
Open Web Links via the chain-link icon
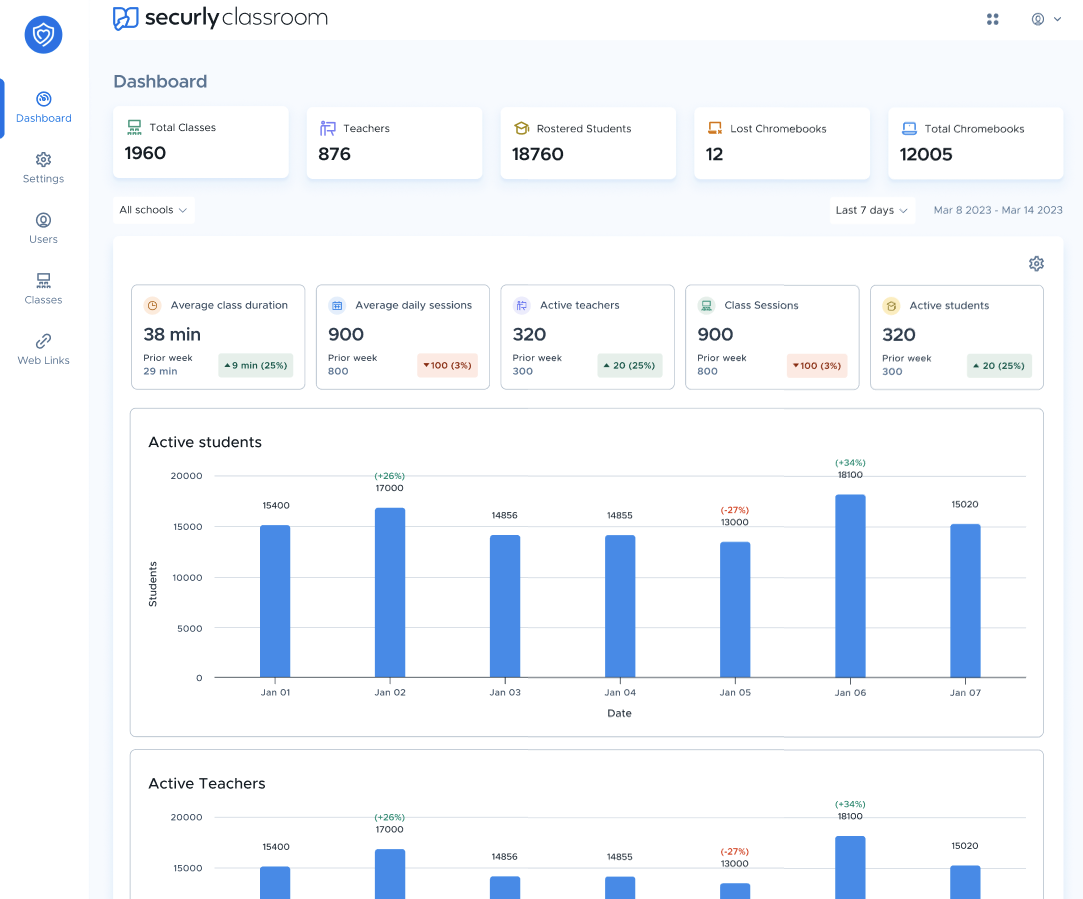pyautogui.click(x=44, y=341)
